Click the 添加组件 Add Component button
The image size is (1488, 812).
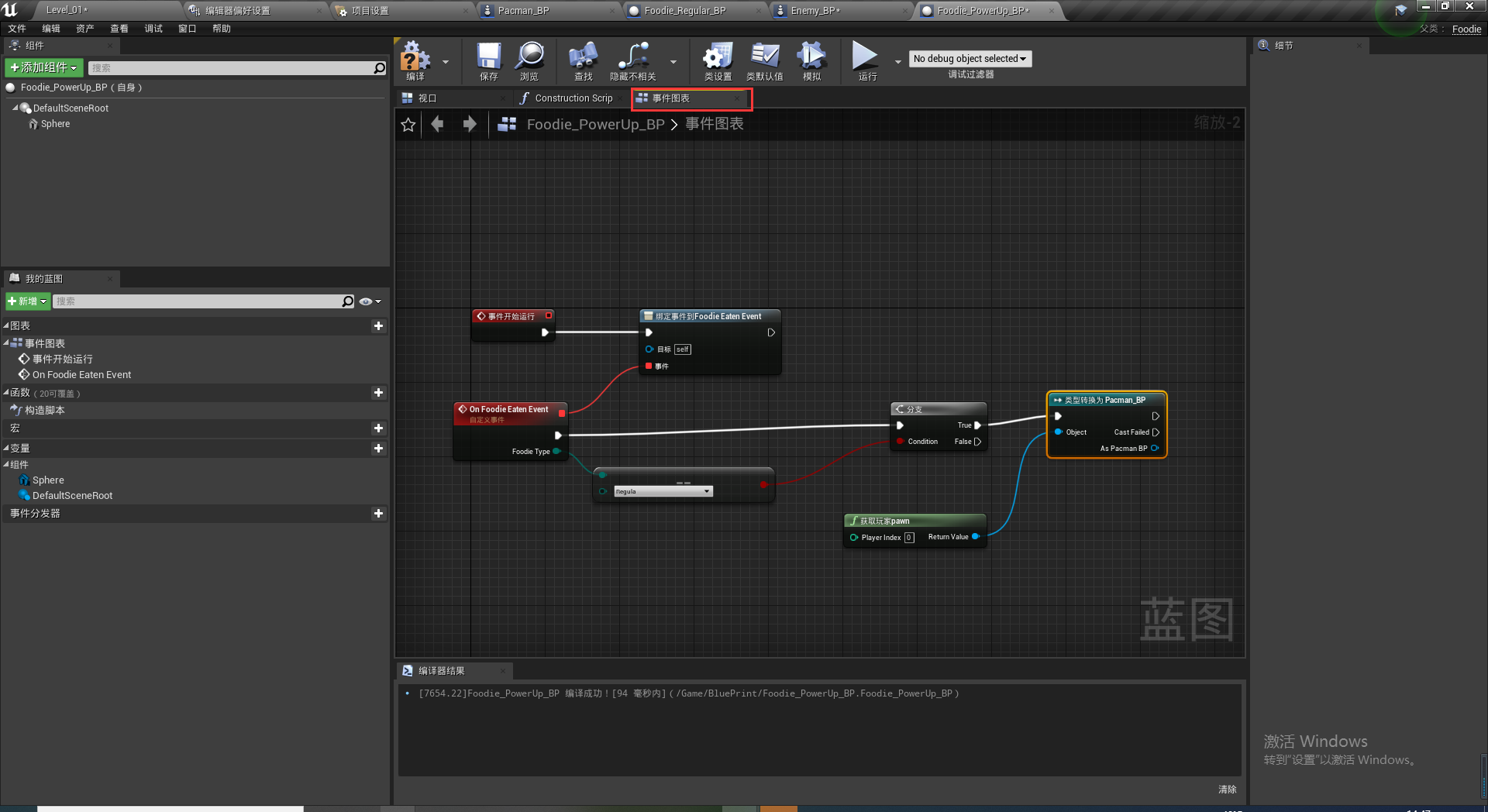(43, 67)
